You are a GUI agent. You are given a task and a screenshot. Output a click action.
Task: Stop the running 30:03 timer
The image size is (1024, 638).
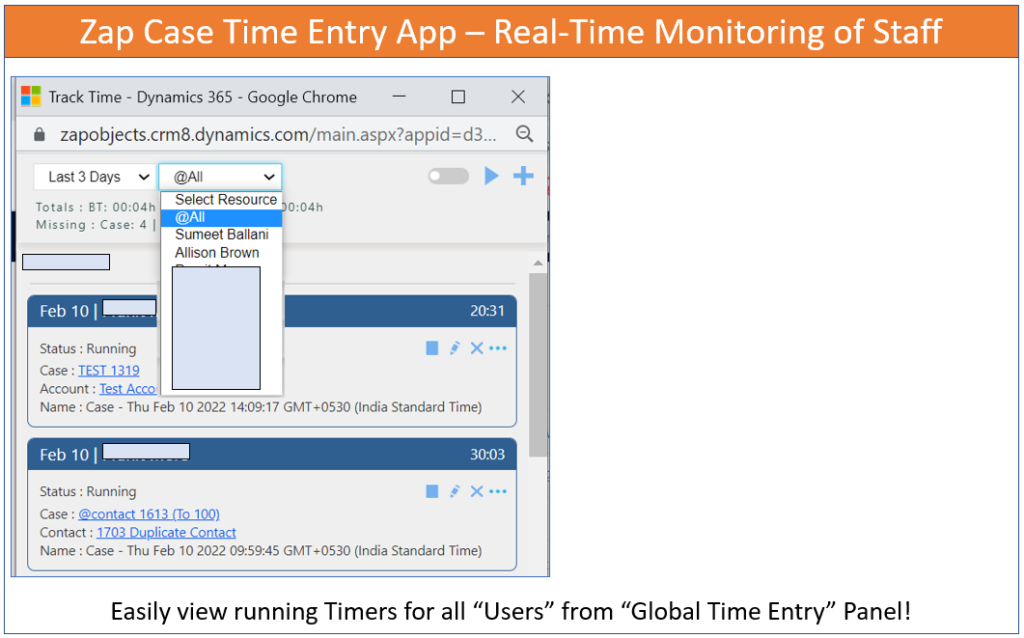coord(432,491)
